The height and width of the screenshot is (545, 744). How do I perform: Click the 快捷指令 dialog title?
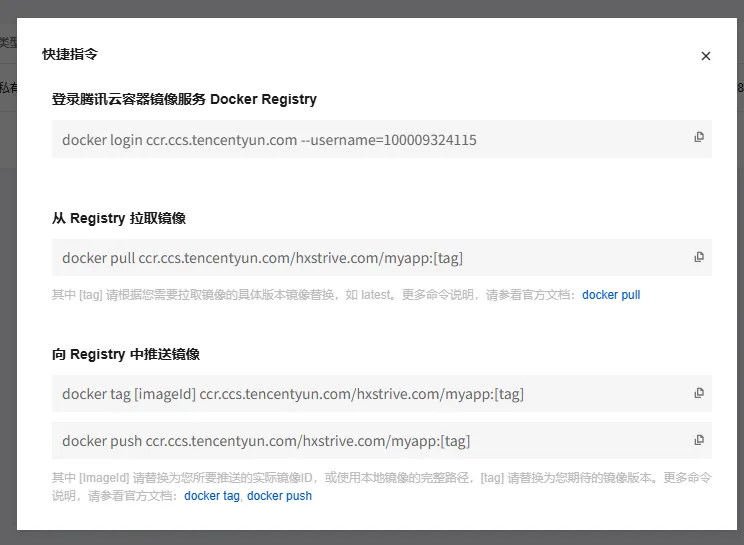(x=70, y=54)
